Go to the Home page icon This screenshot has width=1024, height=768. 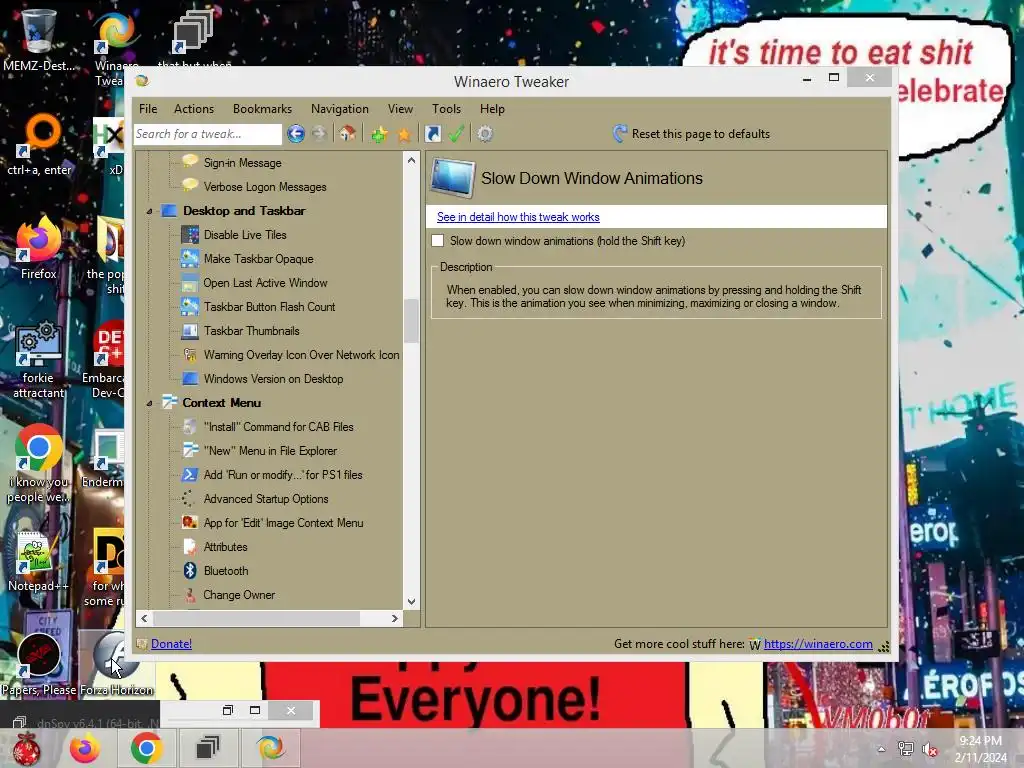[x=347, y=134]
